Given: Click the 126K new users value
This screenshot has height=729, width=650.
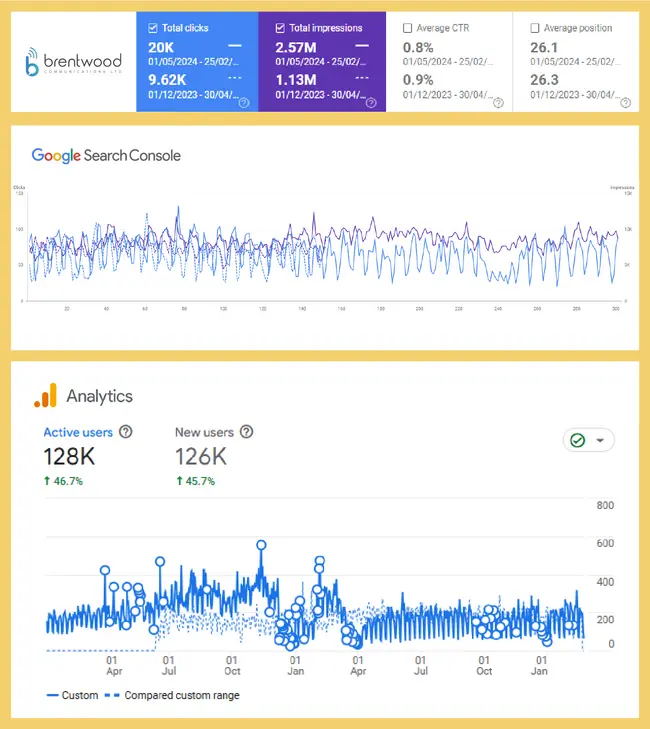Looking at the screenshot, I should click(x=201, y=457).
